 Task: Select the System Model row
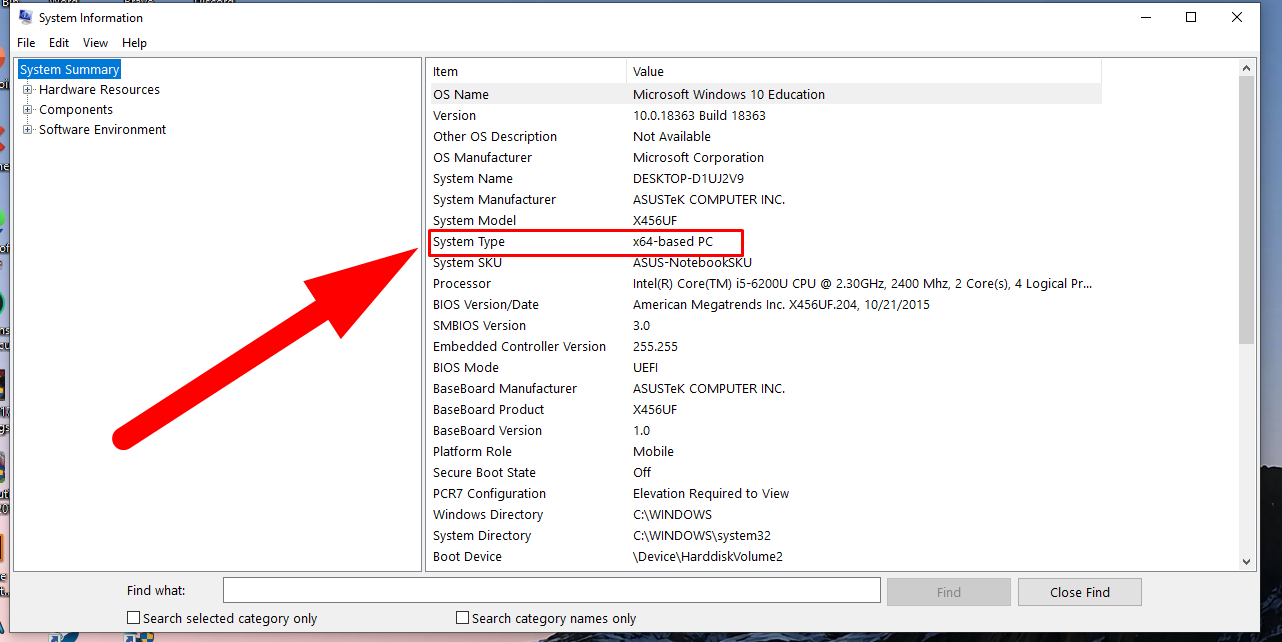766,221
